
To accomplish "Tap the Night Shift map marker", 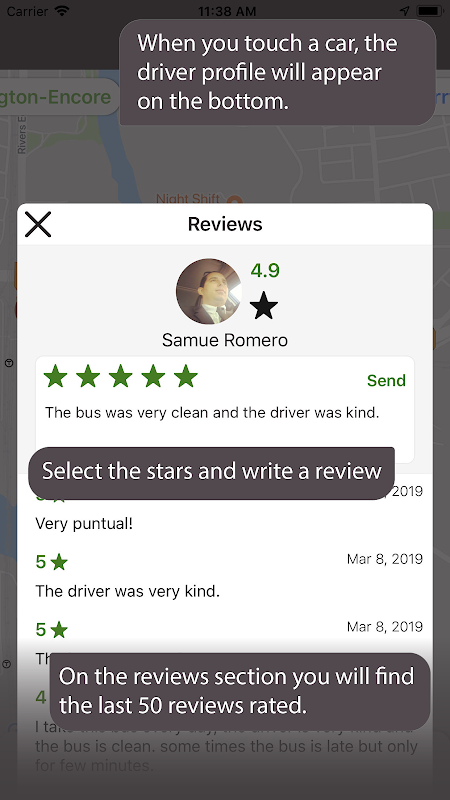I will point(234,200).
